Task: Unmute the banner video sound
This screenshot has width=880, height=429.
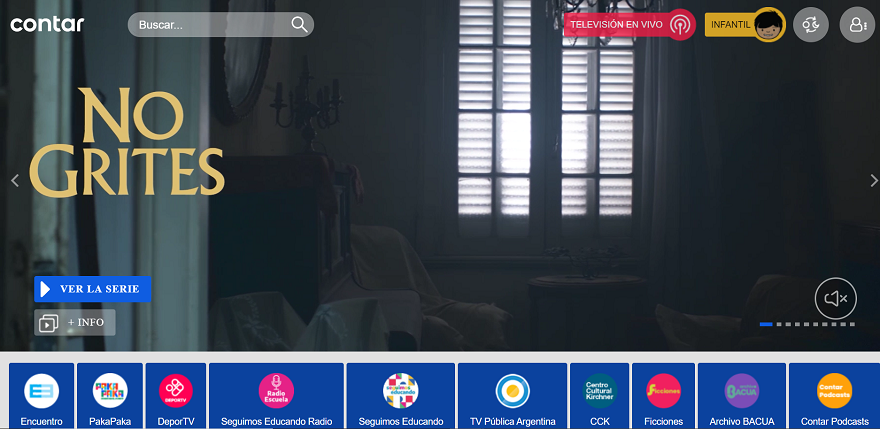Action: pyautogui.click(x=835, y=298)
